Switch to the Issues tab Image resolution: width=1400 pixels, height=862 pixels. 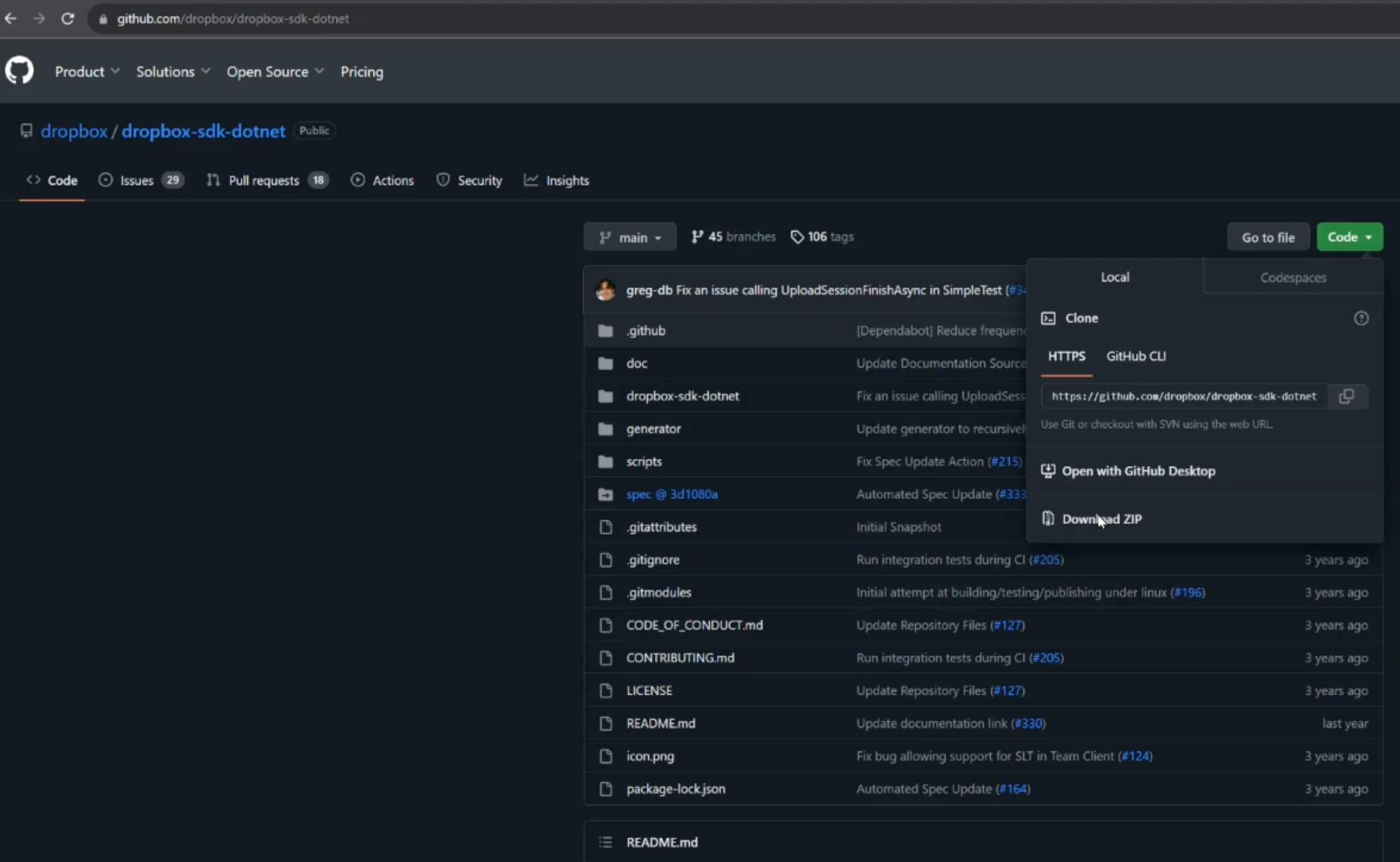click(x=141, y=180)
